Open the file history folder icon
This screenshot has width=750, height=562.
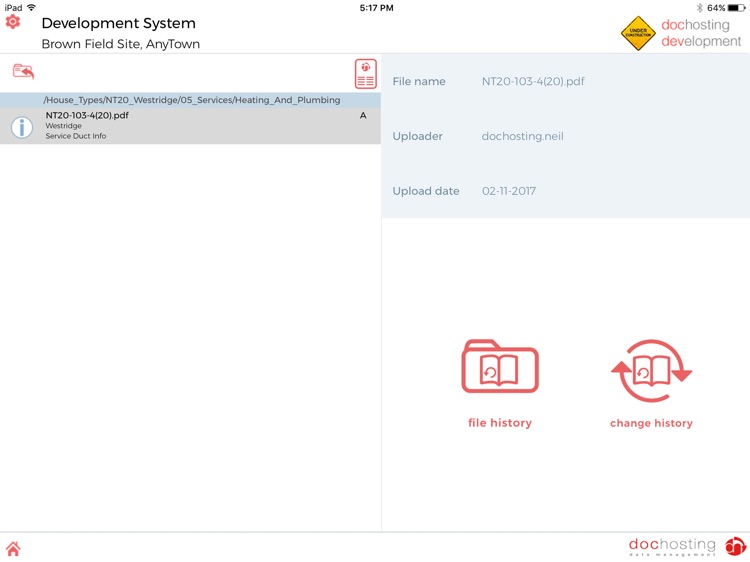pyautogui.click(x=500, y=366)
